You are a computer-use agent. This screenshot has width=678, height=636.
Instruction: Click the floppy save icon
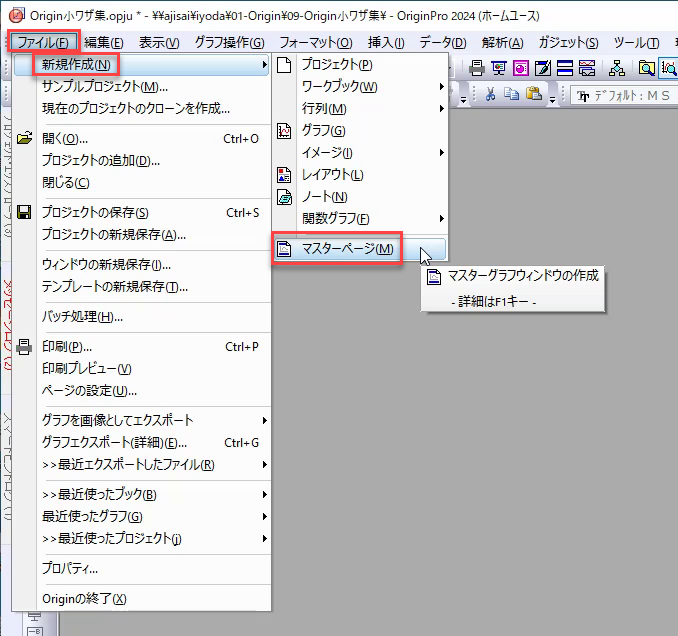[x=24, y=212]
